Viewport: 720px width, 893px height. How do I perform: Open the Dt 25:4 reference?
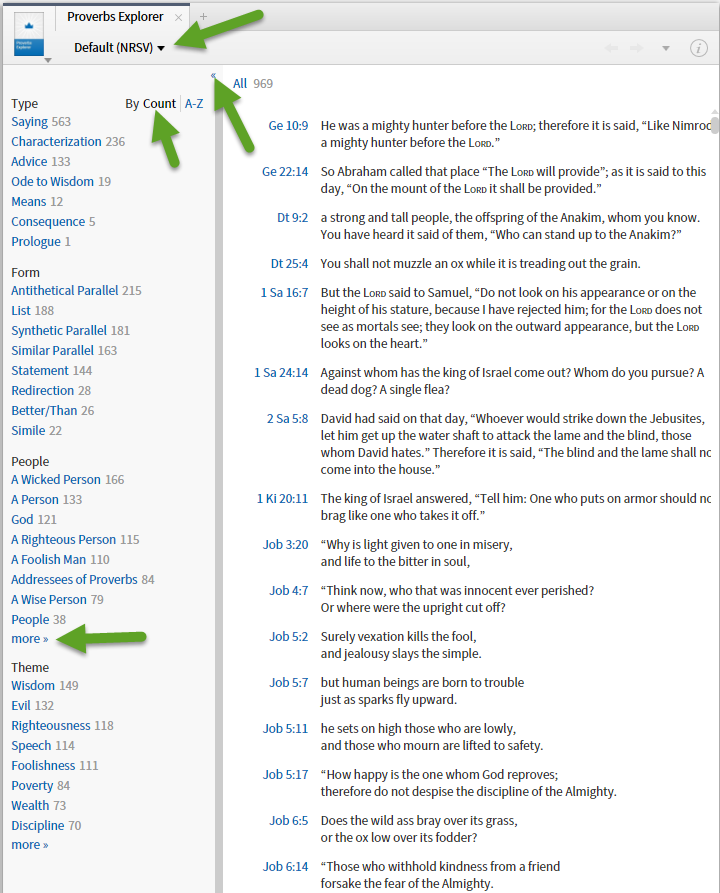(289, 264)
